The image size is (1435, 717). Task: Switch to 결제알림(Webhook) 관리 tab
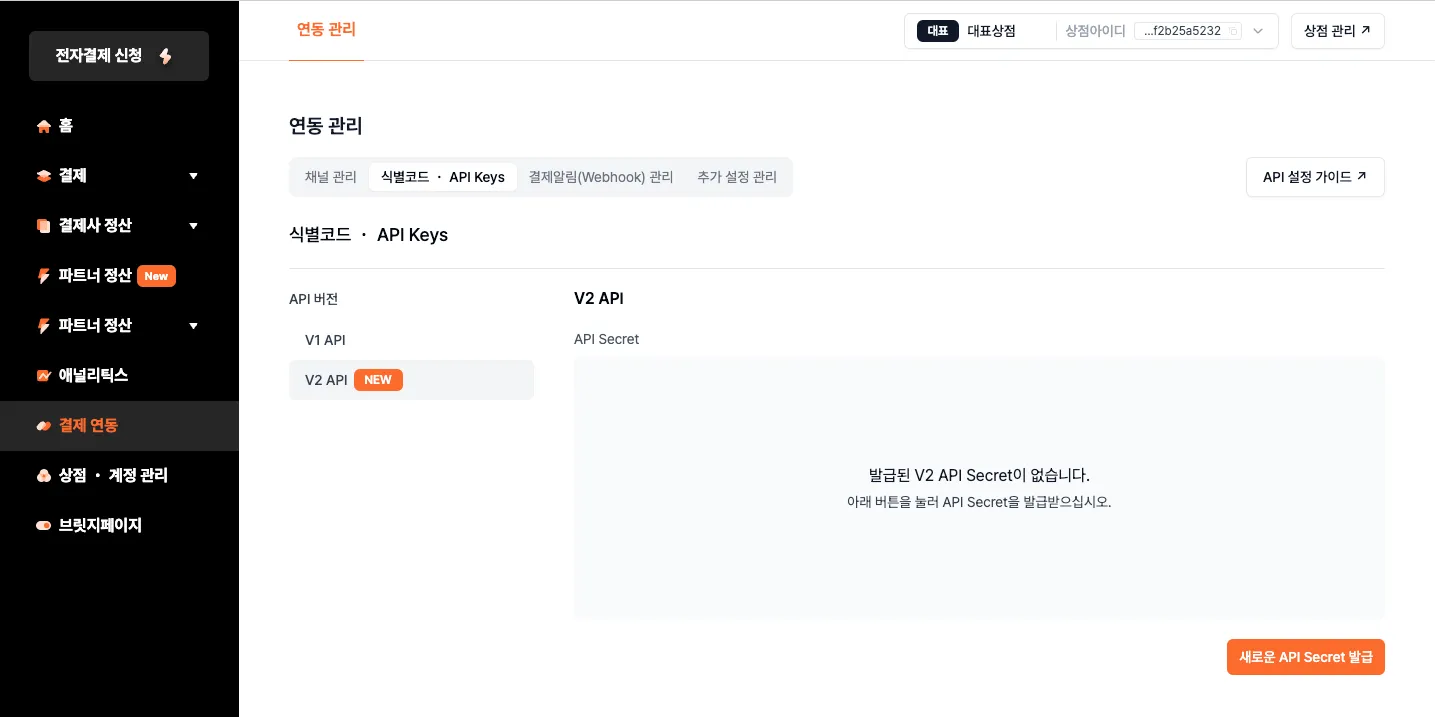coord(600,177)
